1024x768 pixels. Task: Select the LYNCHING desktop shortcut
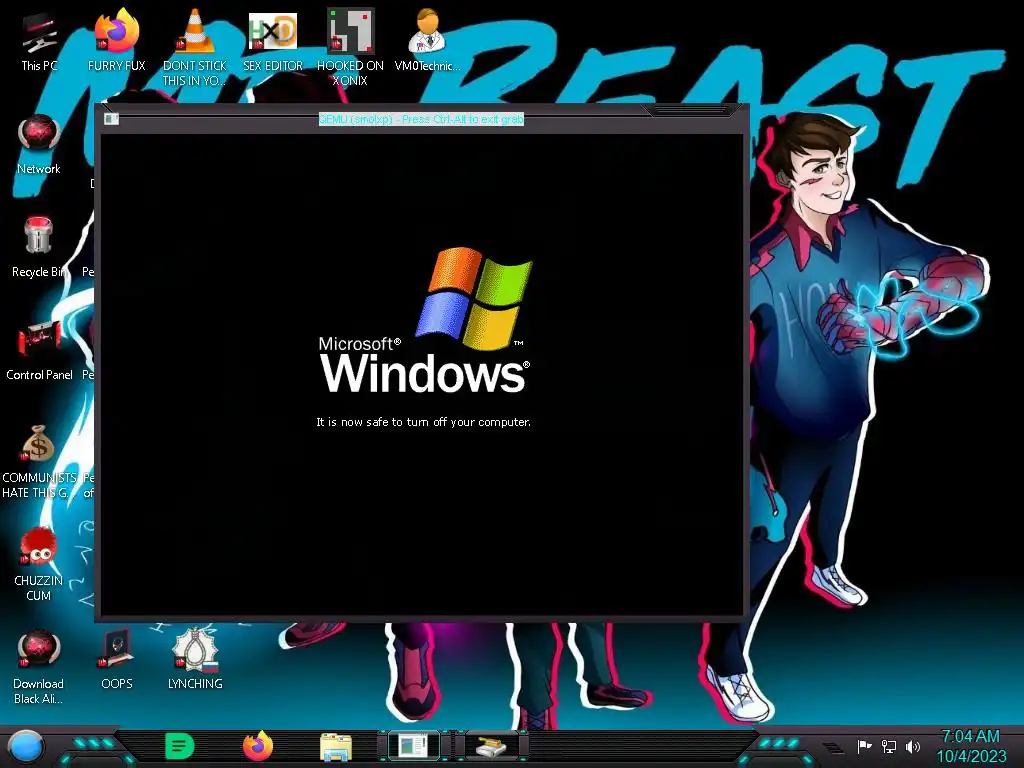click(195, 660)
